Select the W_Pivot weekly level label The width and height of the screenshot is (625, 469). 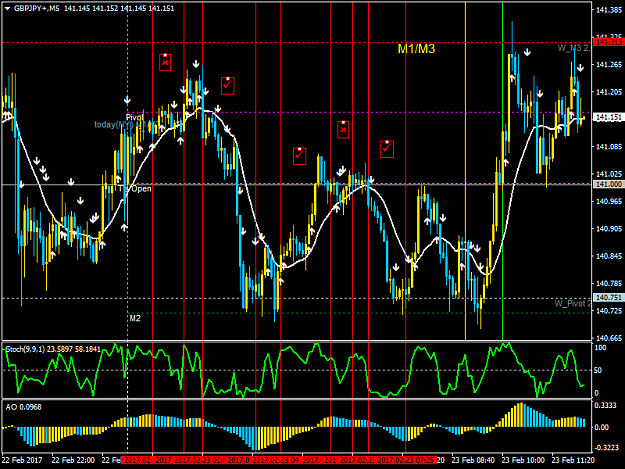[x=572, y=304]
